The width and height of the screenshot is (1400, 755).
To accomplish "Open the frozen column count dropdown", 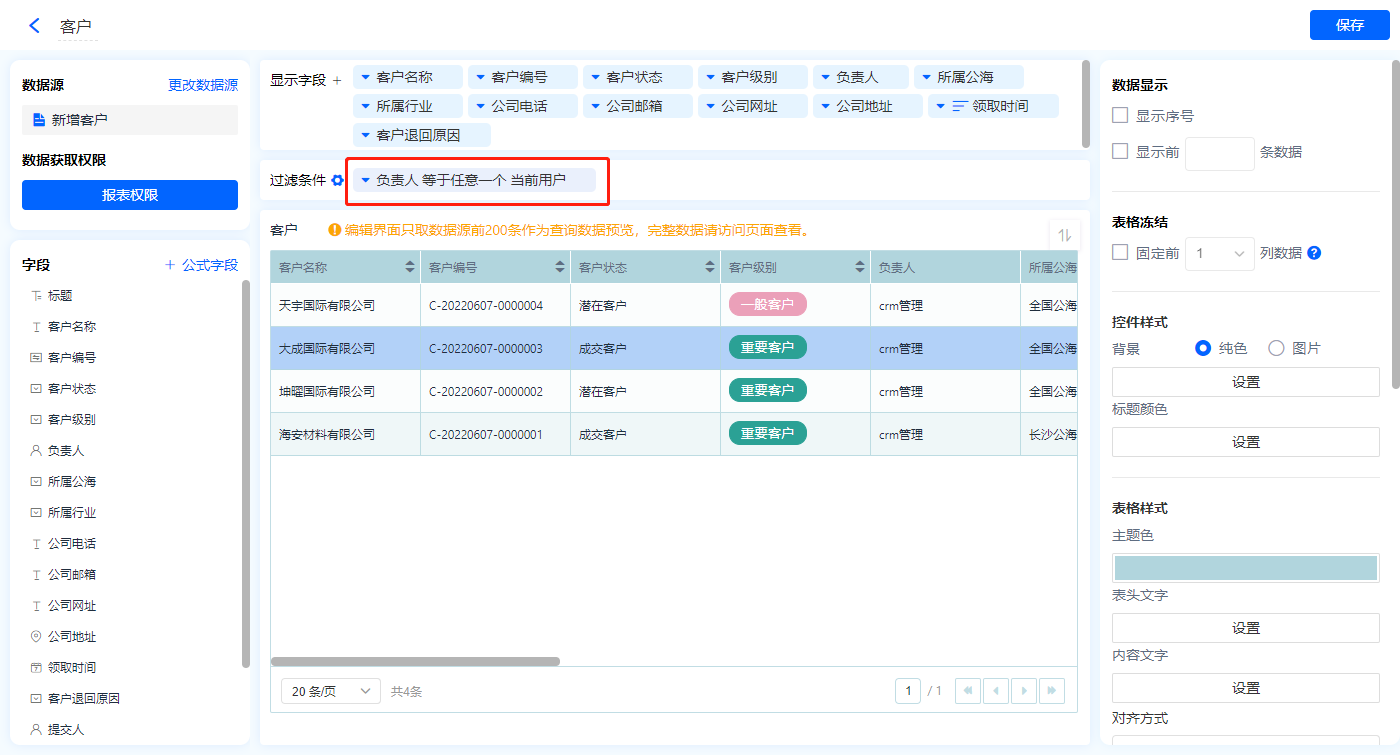I will pyautogui.click(x=1220, y=254).
